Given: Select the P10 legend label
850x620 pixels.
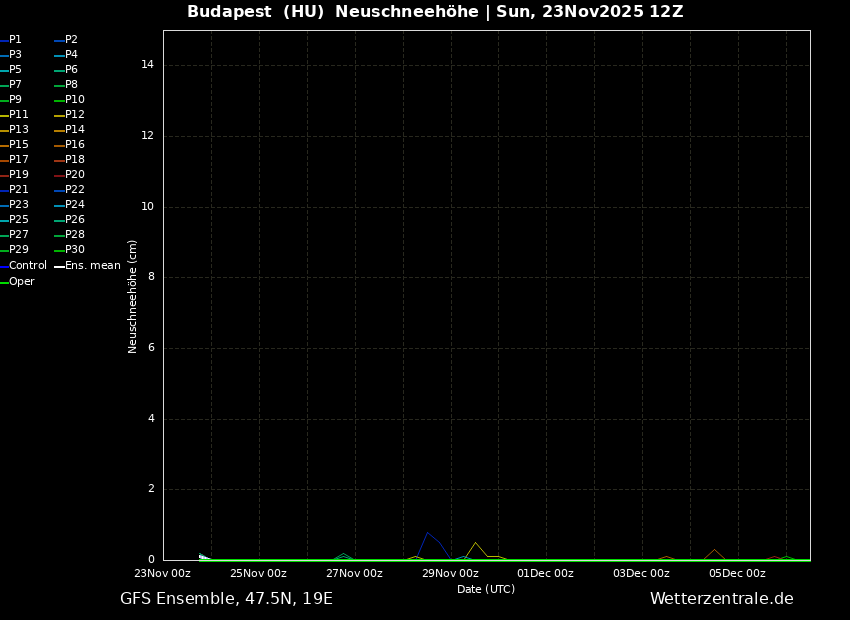Looking at the screenshot, I should (x=74, y=99).
